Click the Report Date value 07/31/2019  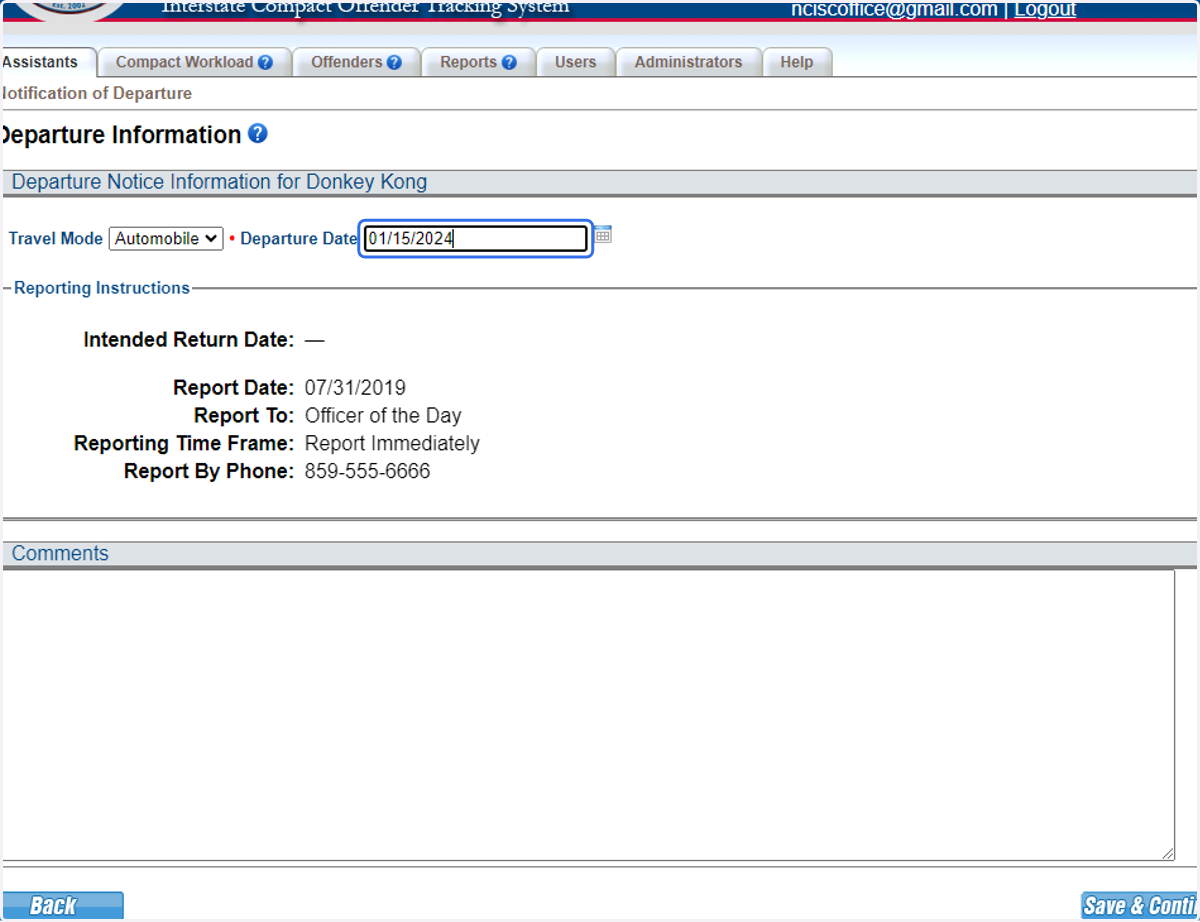tap(355, 388)
